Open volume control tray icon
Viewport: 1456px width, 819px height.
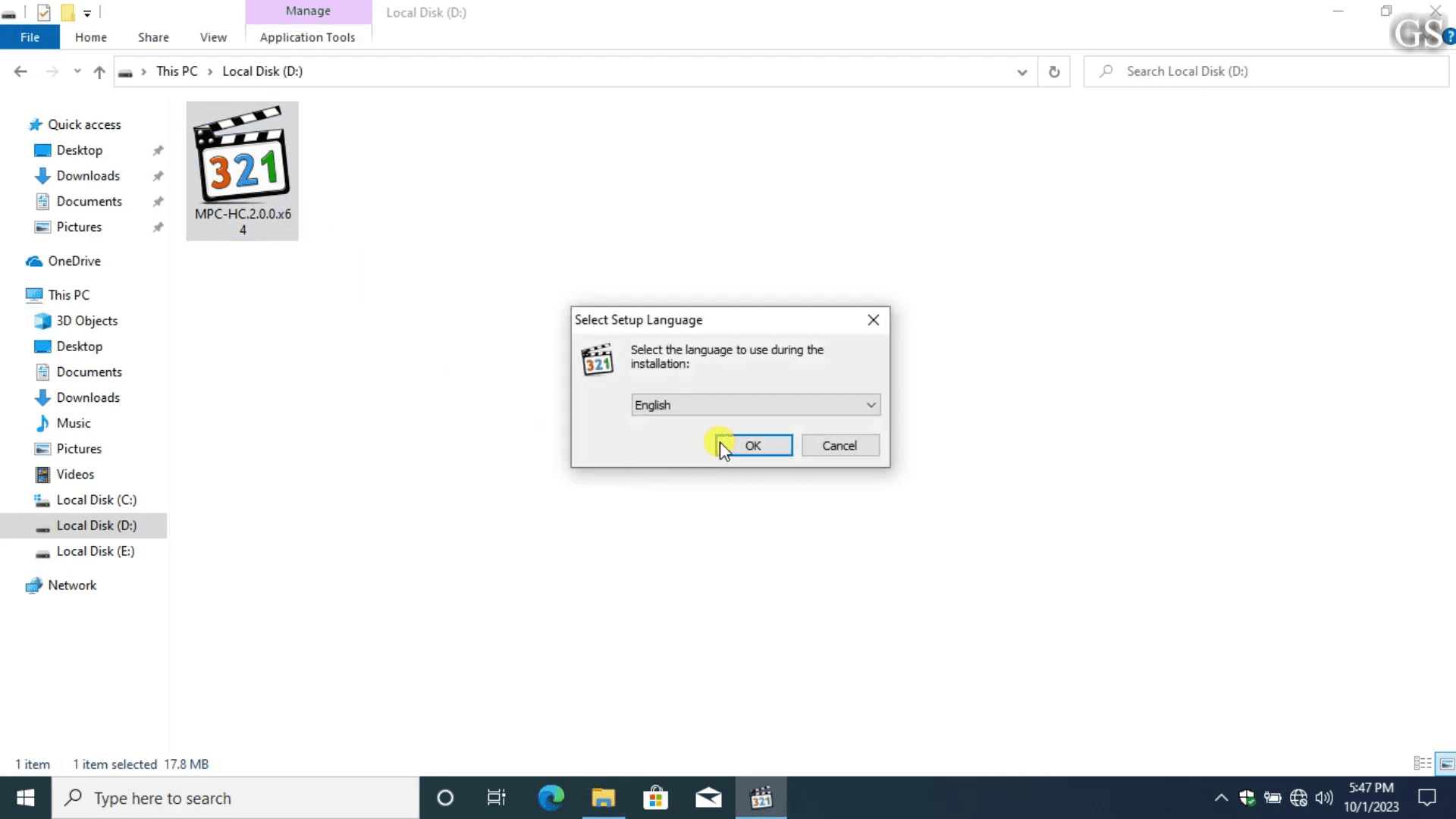[1324, 798]
